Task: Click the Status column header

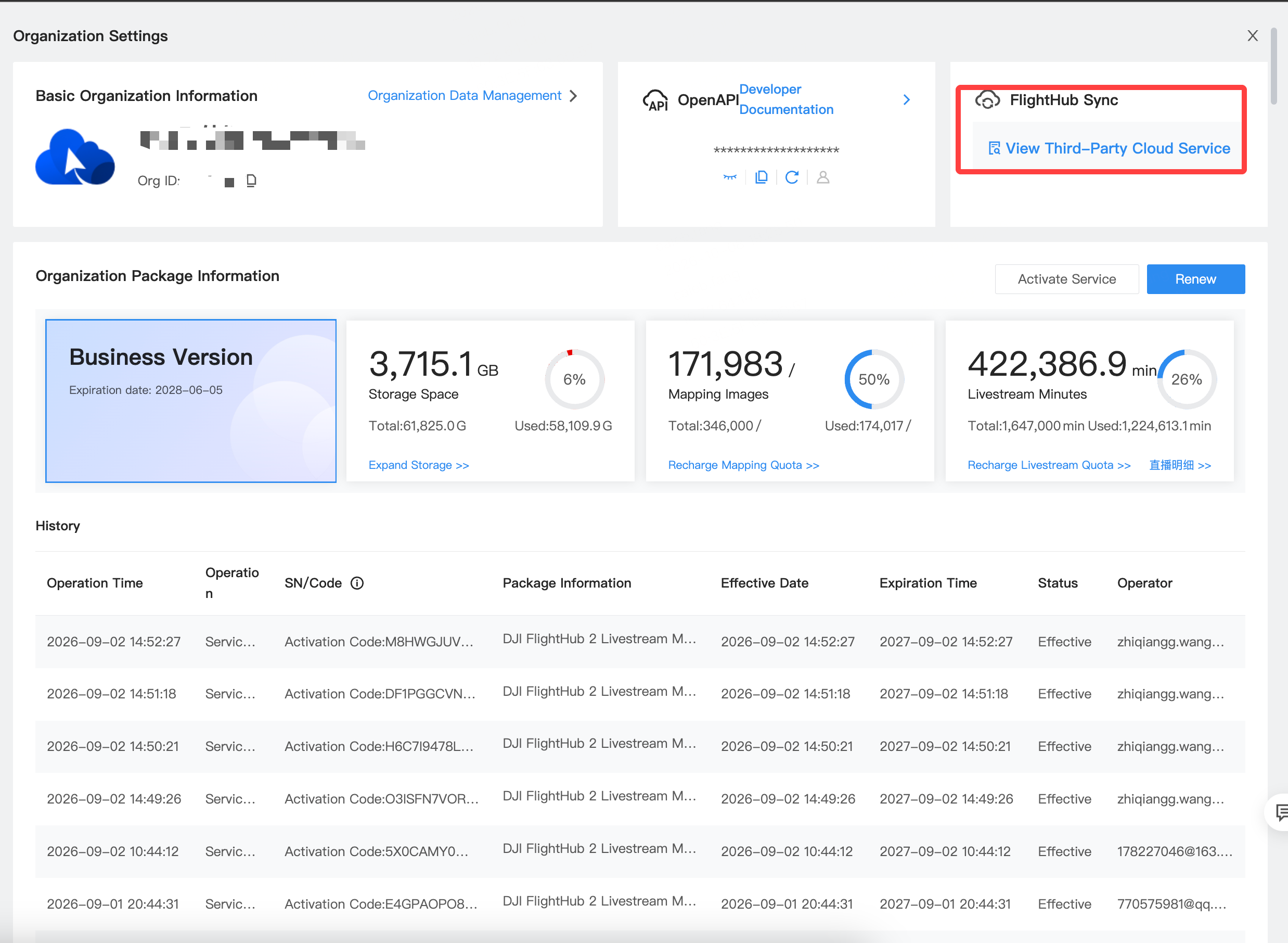Action: tap(1057, 583)
